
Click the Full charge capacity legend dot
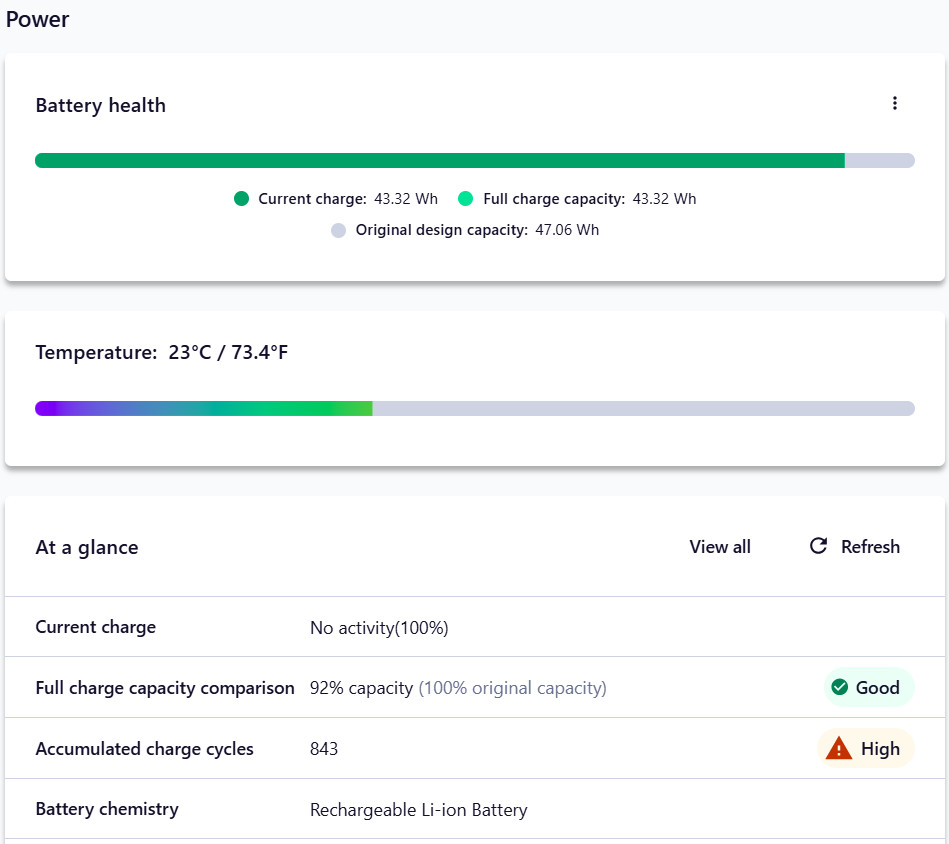[x=465, y=198]
